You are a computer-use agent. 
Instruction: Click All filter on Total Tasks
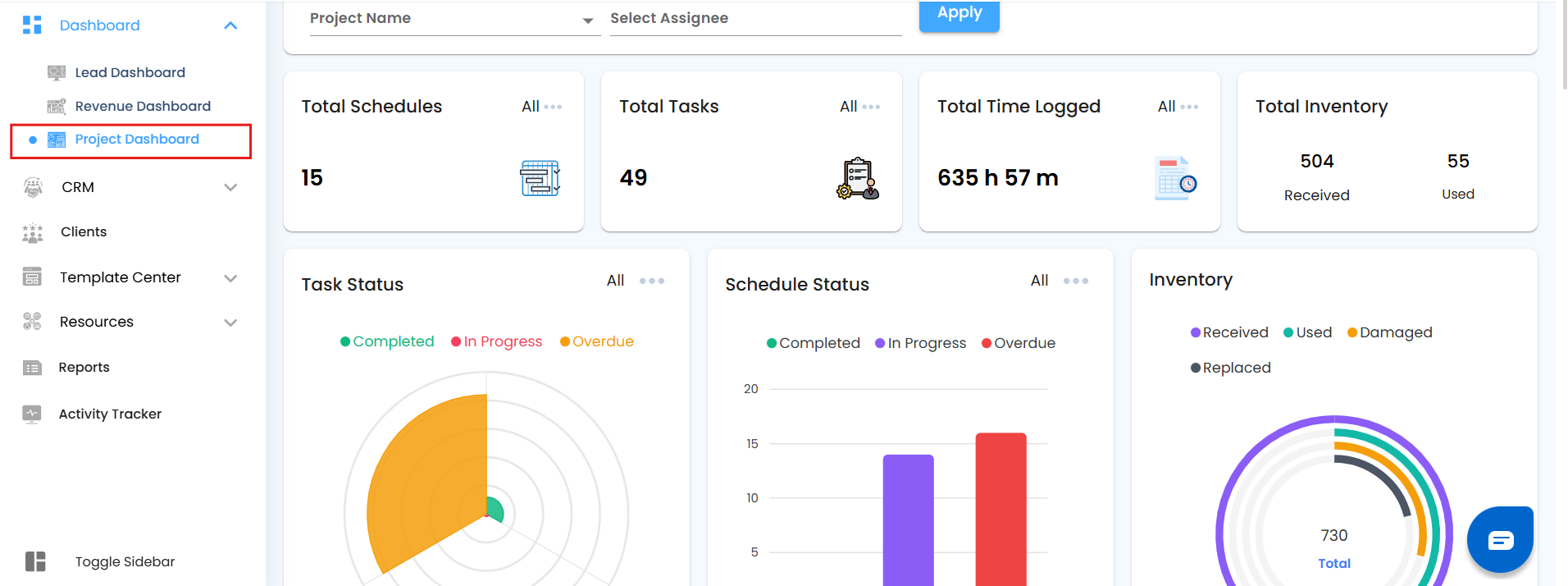[849, 107]
